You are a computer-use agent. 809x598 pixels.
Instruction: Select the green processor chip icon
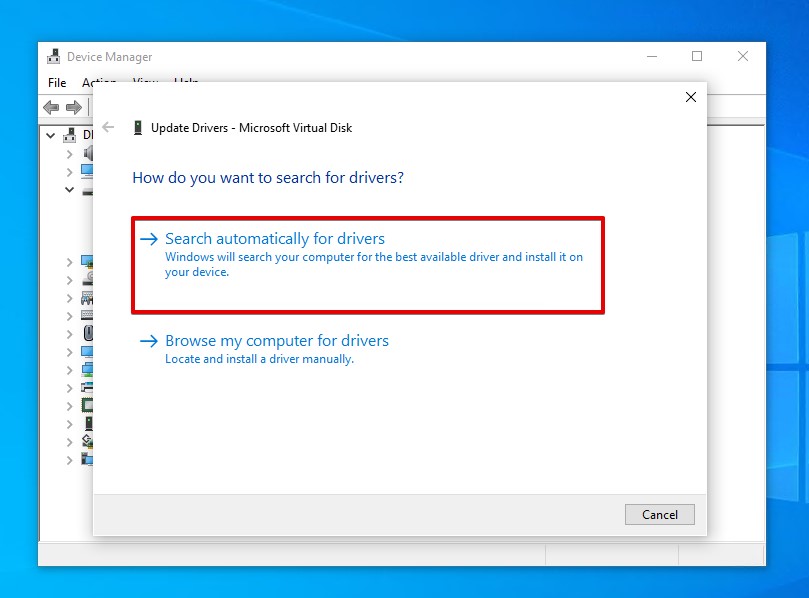point(88,405)
